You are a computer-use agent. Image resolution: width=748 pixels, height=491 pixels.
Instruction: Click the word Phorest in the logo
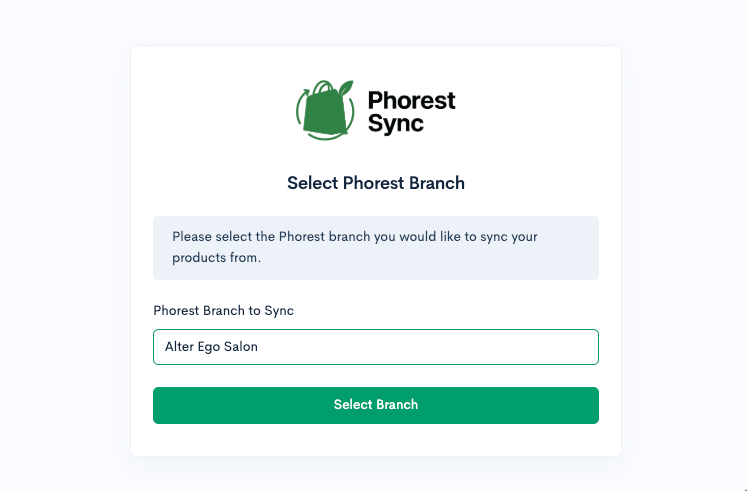coord(411,101)
